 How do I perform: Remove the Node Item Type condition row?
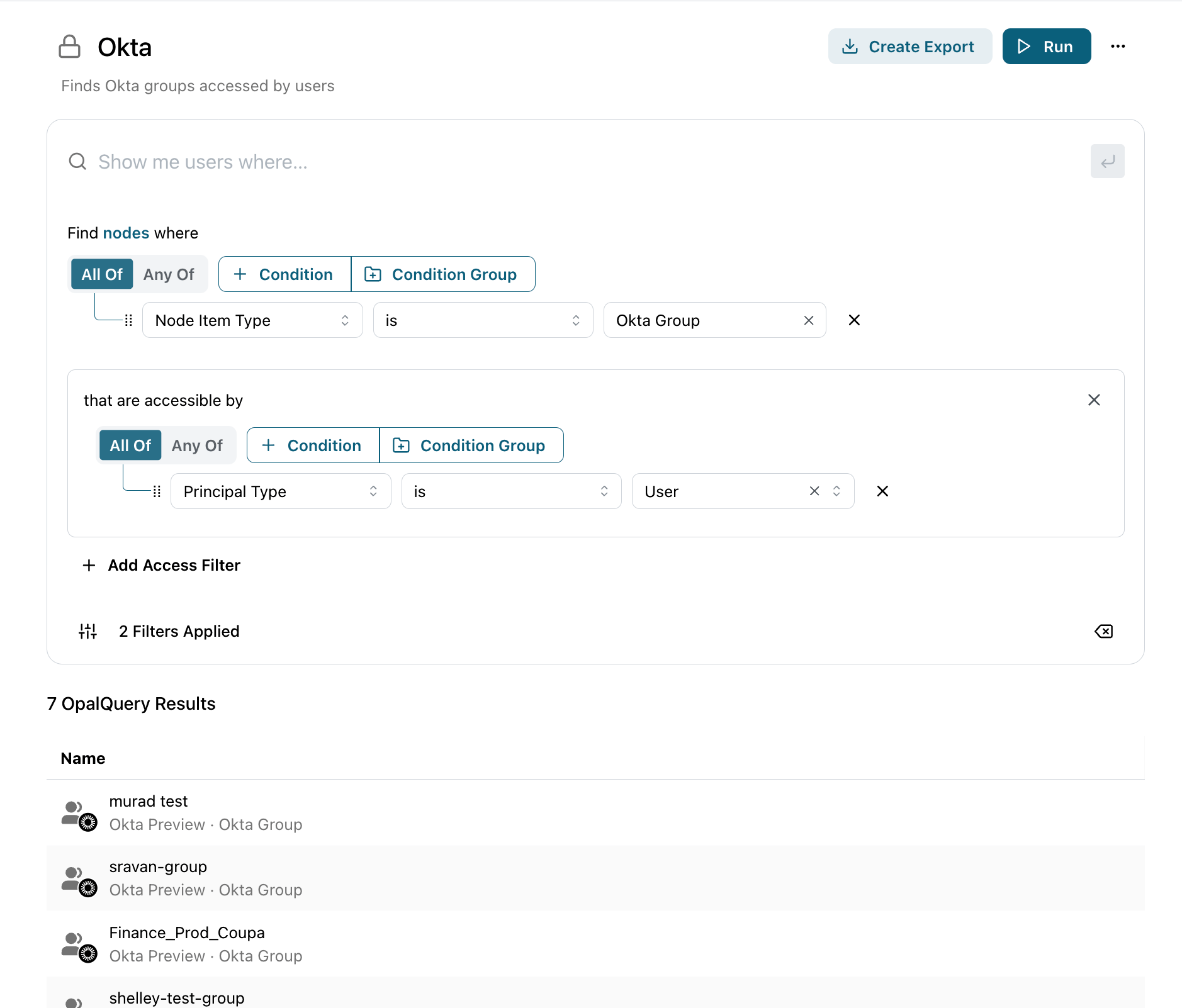click(854, 320)
